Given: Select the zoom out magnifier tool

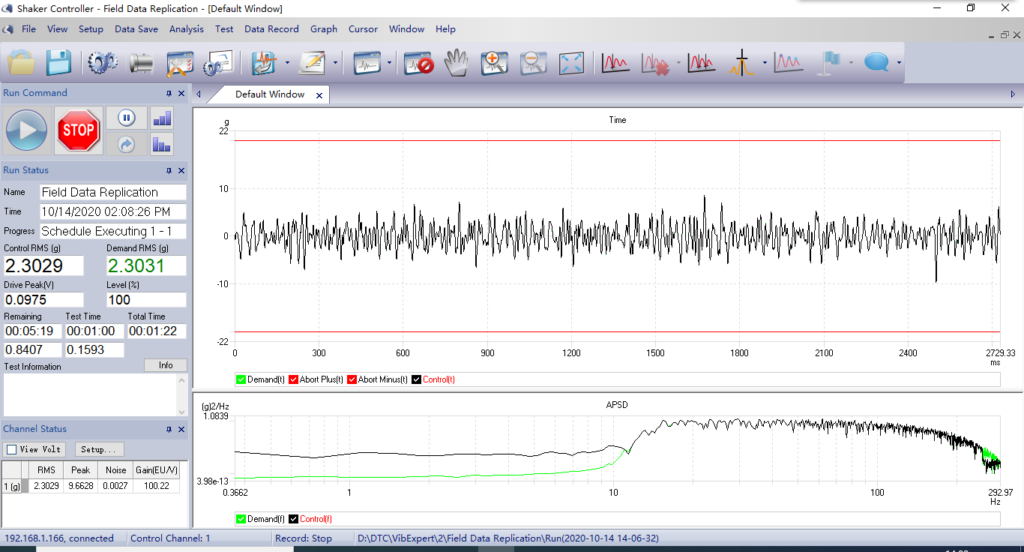Looking at the screenshot, I should point(533,63).
